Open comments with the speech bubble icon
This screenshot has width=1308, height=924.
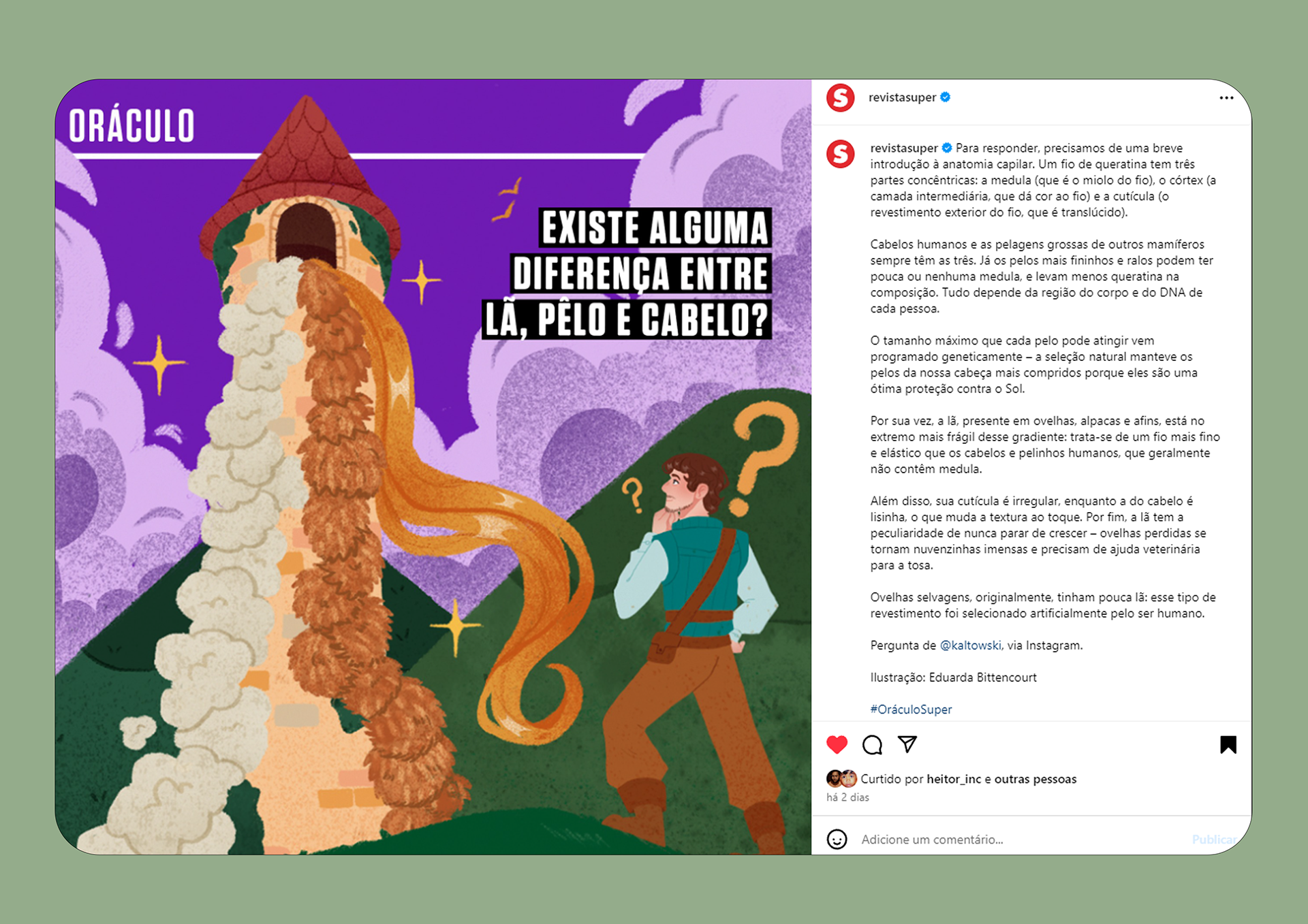[x=872, y=745]
